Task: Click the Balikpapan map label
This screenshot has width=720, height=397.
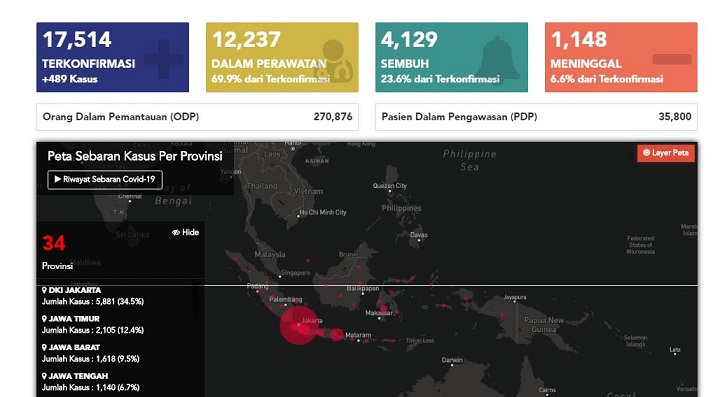Action: tap(363, 289)
